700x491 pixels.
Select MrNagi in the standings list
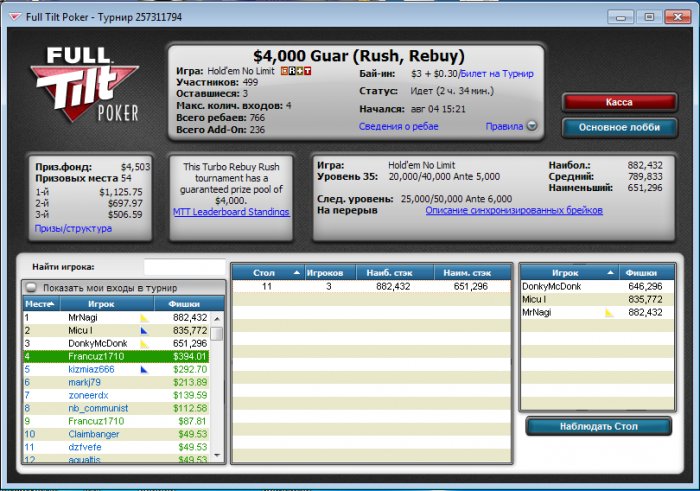tap(116, 318)
